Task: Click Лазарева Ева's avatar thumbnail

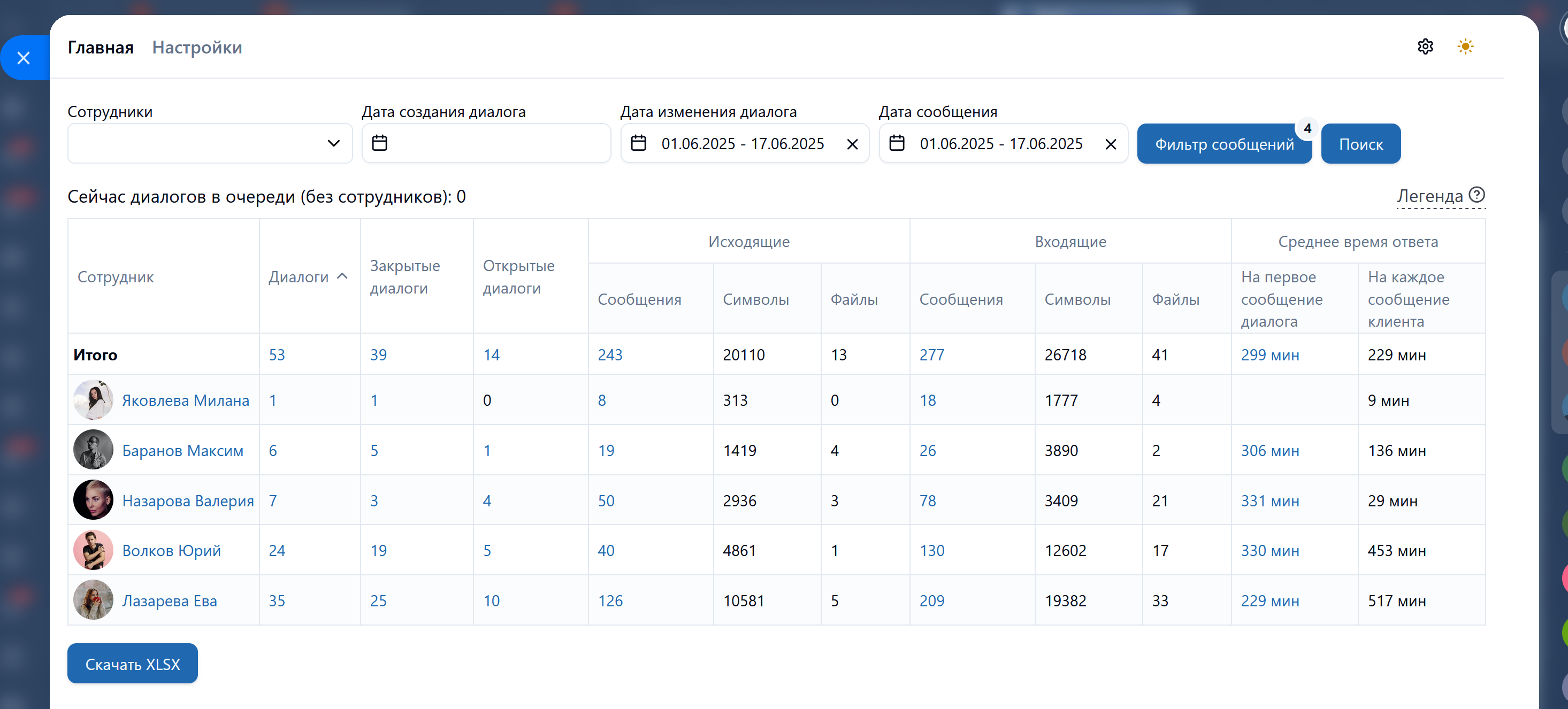Action: coord(93,600)
